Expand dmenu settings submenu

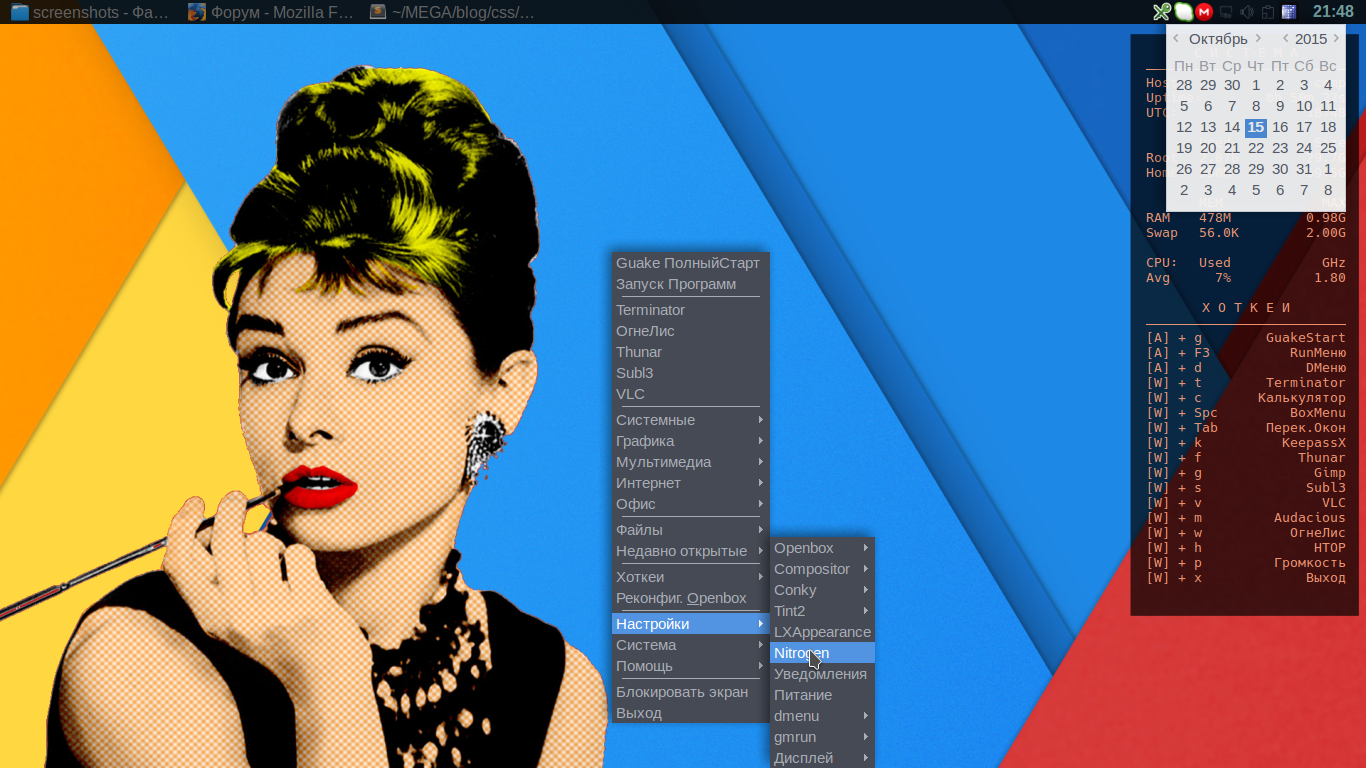(822, 716)
